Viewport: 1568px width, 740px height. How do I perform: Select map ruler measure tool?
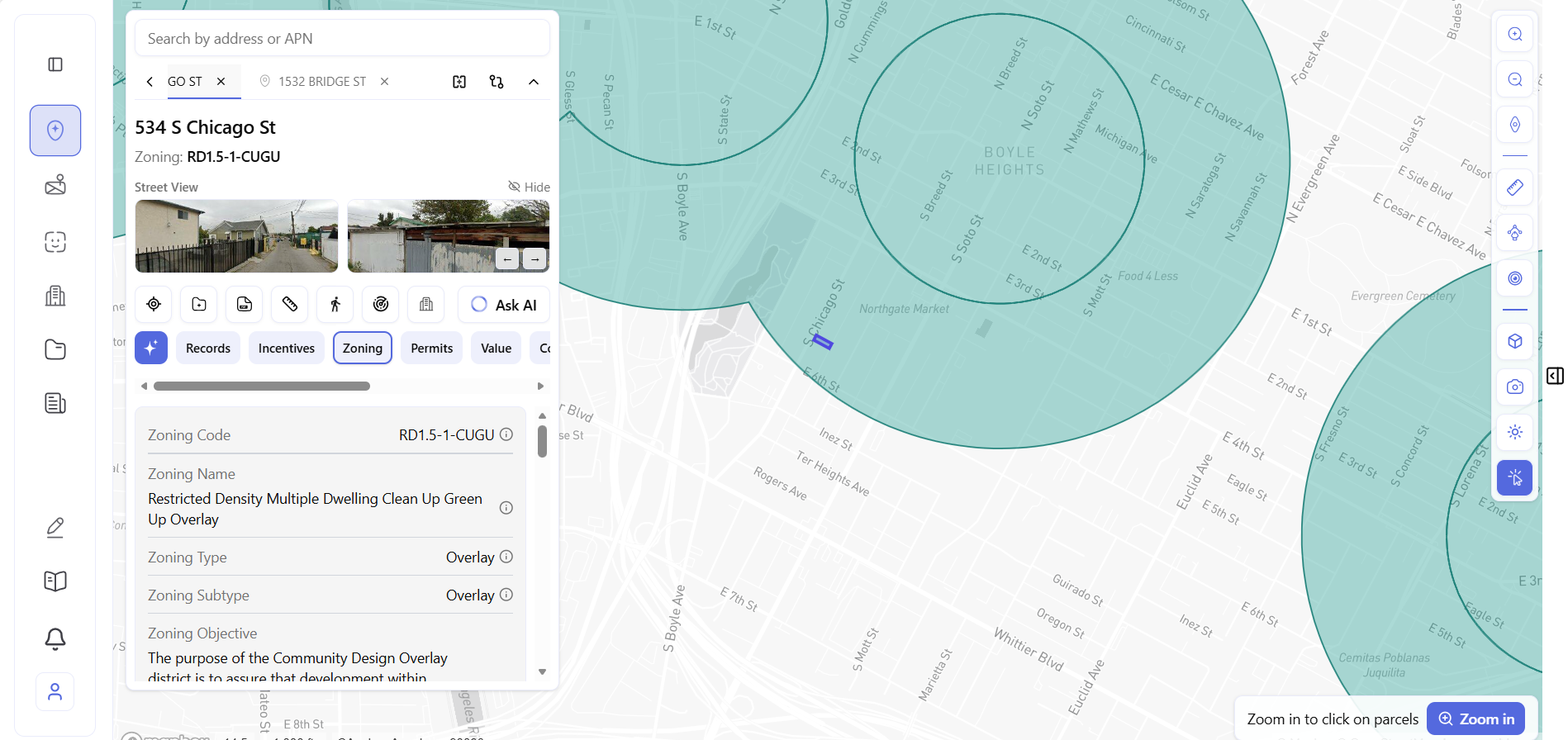pyautogui.click(x=1515, y=187)
